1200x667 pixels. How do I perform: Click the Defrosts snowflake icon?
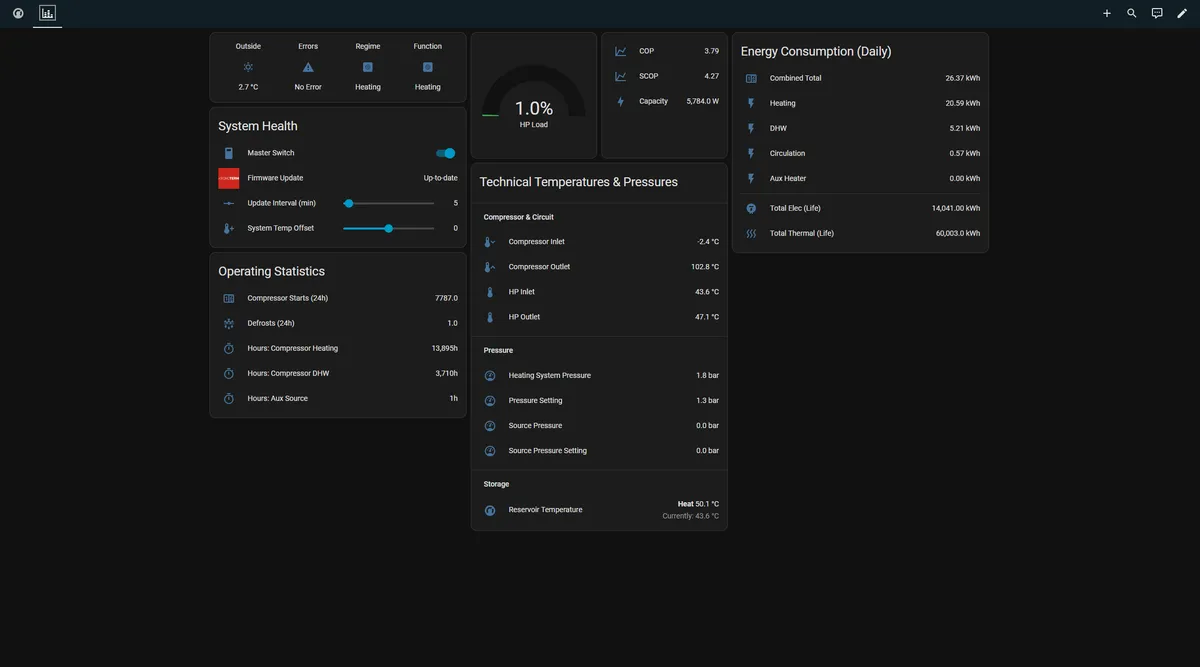pos(229,323)
